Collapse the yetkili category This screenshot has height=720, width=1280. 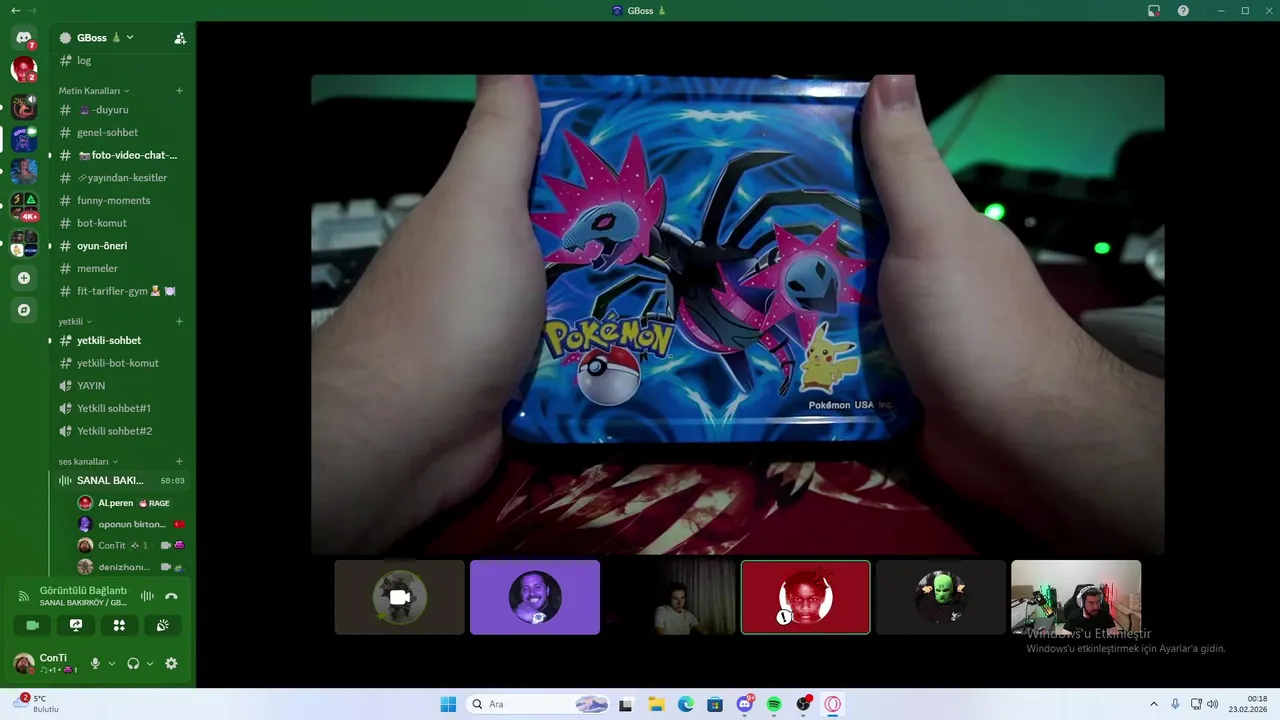click(75, 321)
